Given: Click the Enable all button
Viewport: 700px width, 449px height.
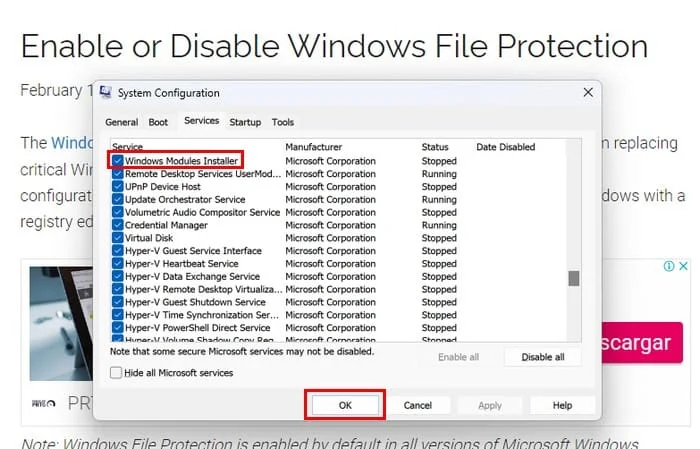Looking at the screenshot, I should point(458,357).
